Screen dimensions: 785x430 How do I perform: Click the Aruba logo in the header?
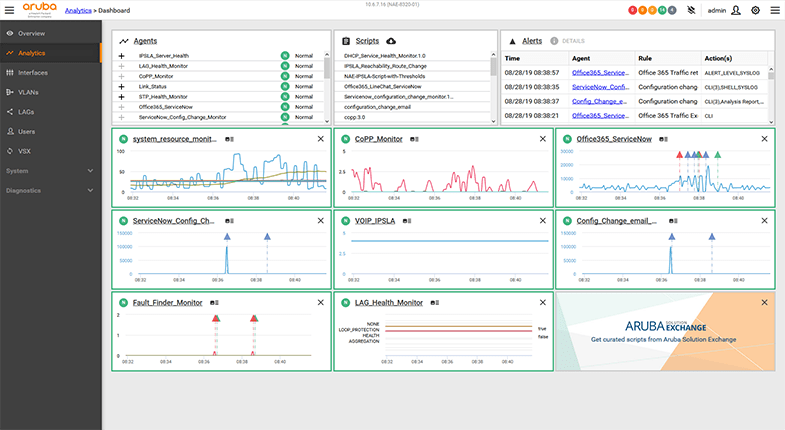pyautogui.click(x=40, y=10)
